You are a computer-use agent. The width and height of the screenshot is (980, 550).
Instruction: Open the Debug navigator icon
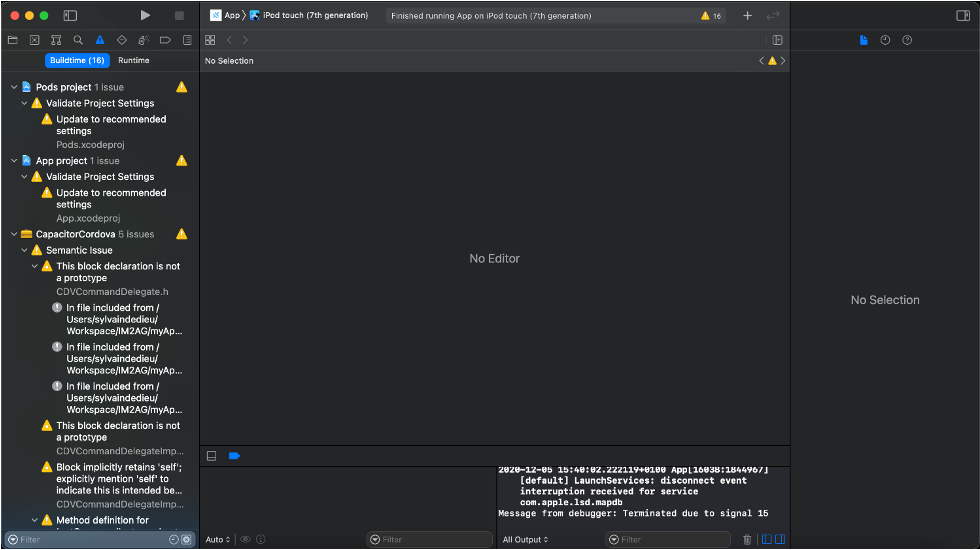click(x=144, y=40)
